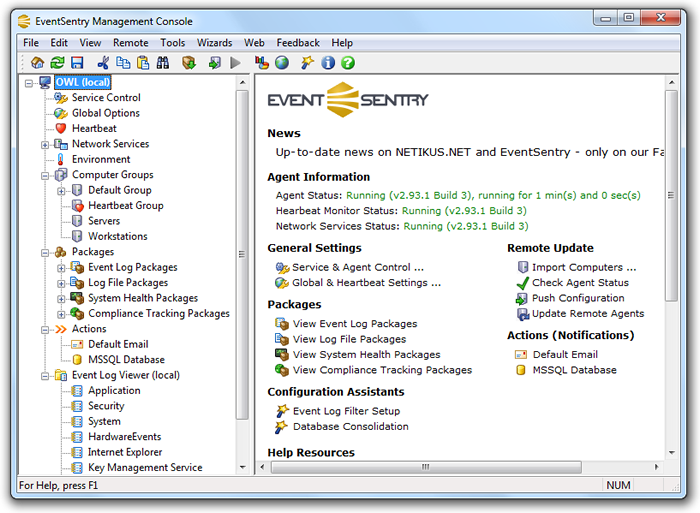Open the Edit menu
700x513 pixels.
click(59, 43)
